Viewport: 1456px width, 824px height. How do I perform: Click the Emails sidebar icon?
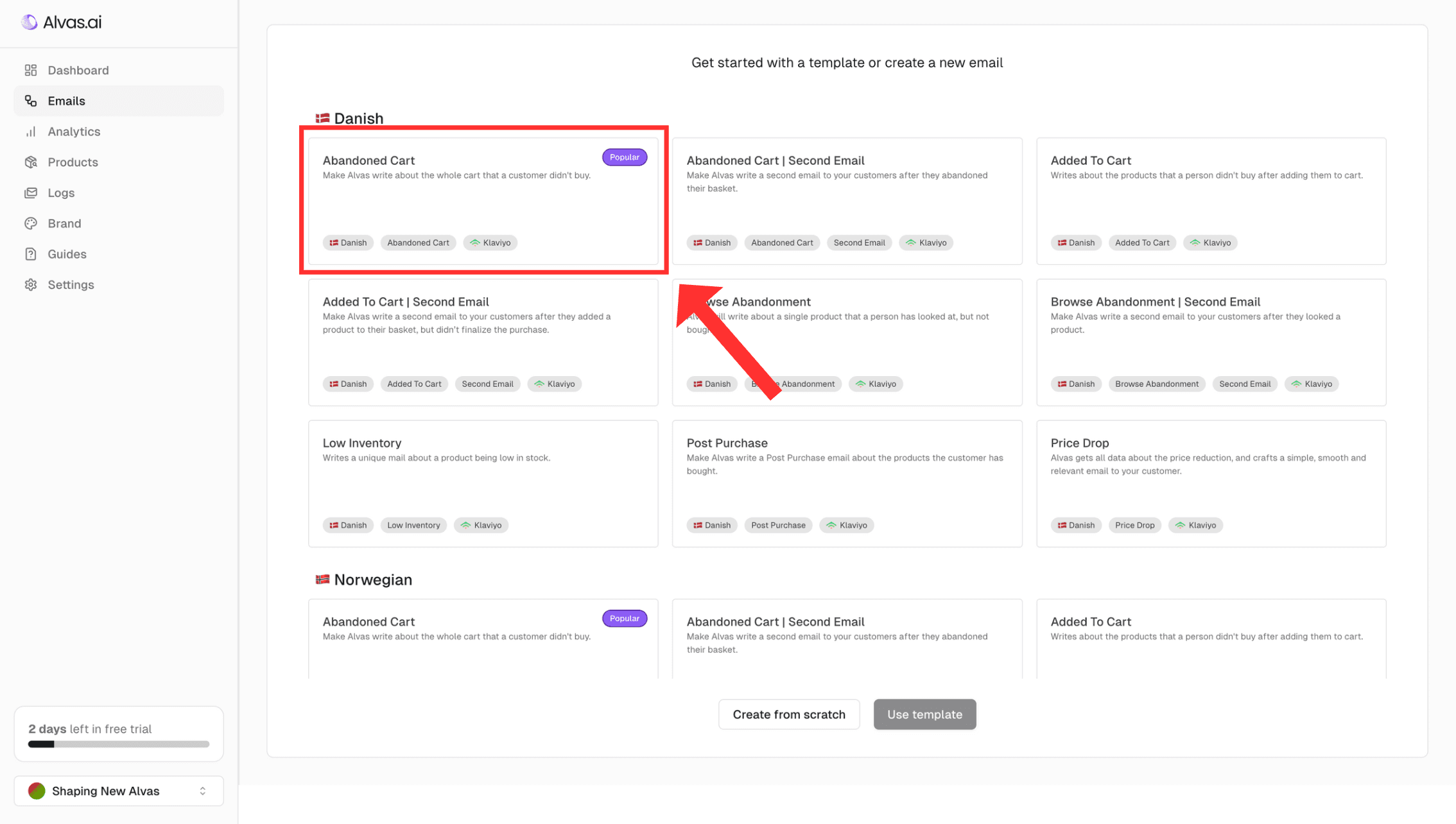(x=31, y=101)
